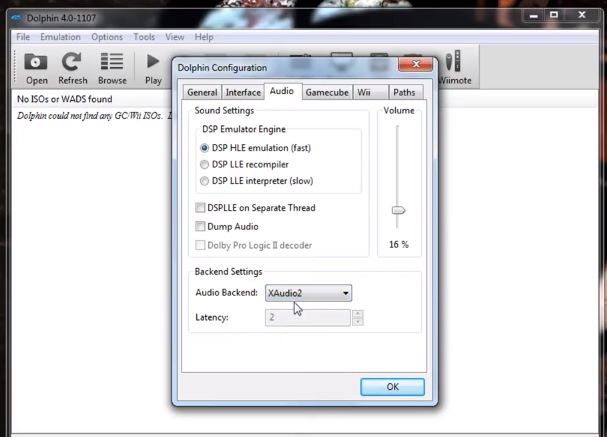Decrease Latency with the down arrow
This screenshot has height=437, width=607.
tap(358, 322)
